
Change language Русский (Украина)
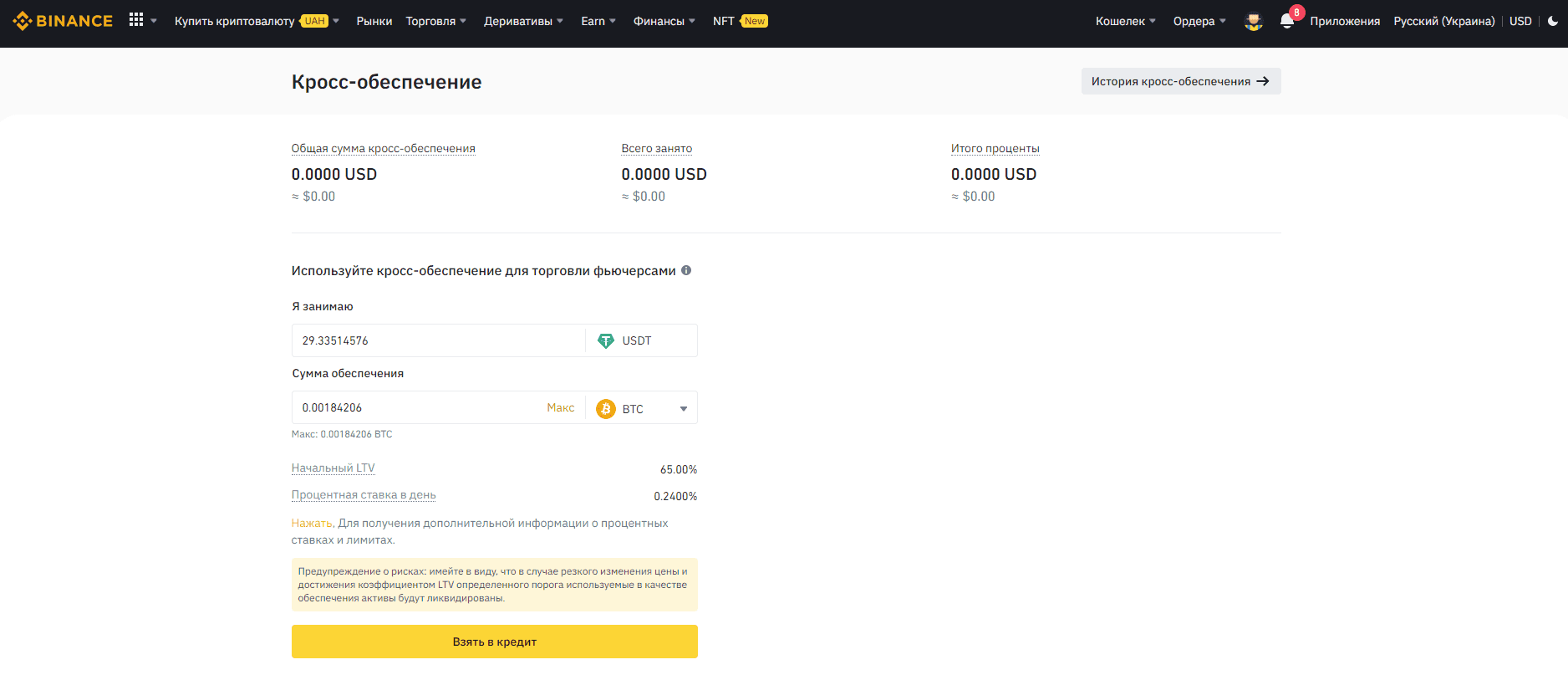[x=1444, y=21]
